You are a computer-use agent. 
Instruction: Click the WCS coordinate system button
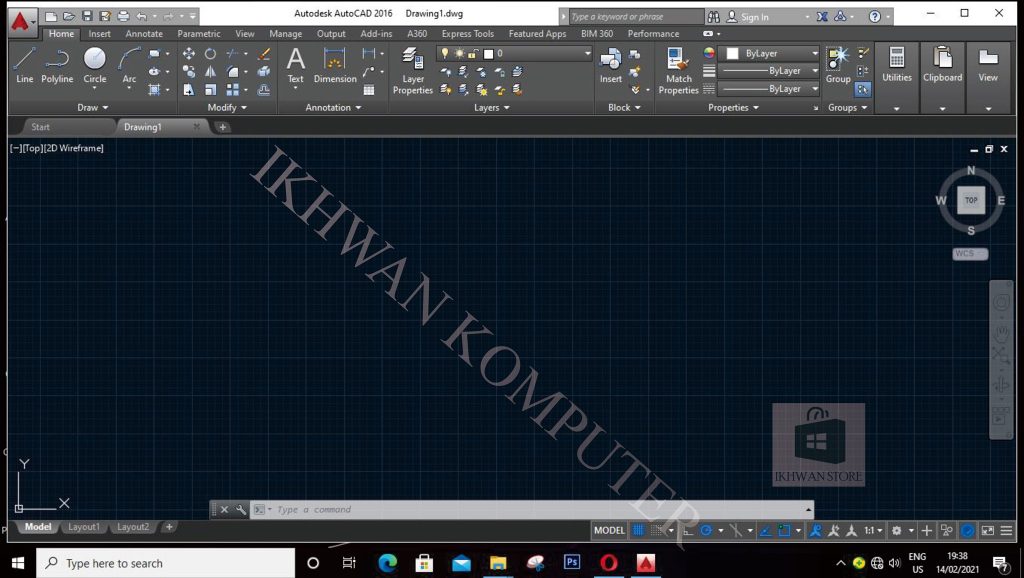(970, 253)
